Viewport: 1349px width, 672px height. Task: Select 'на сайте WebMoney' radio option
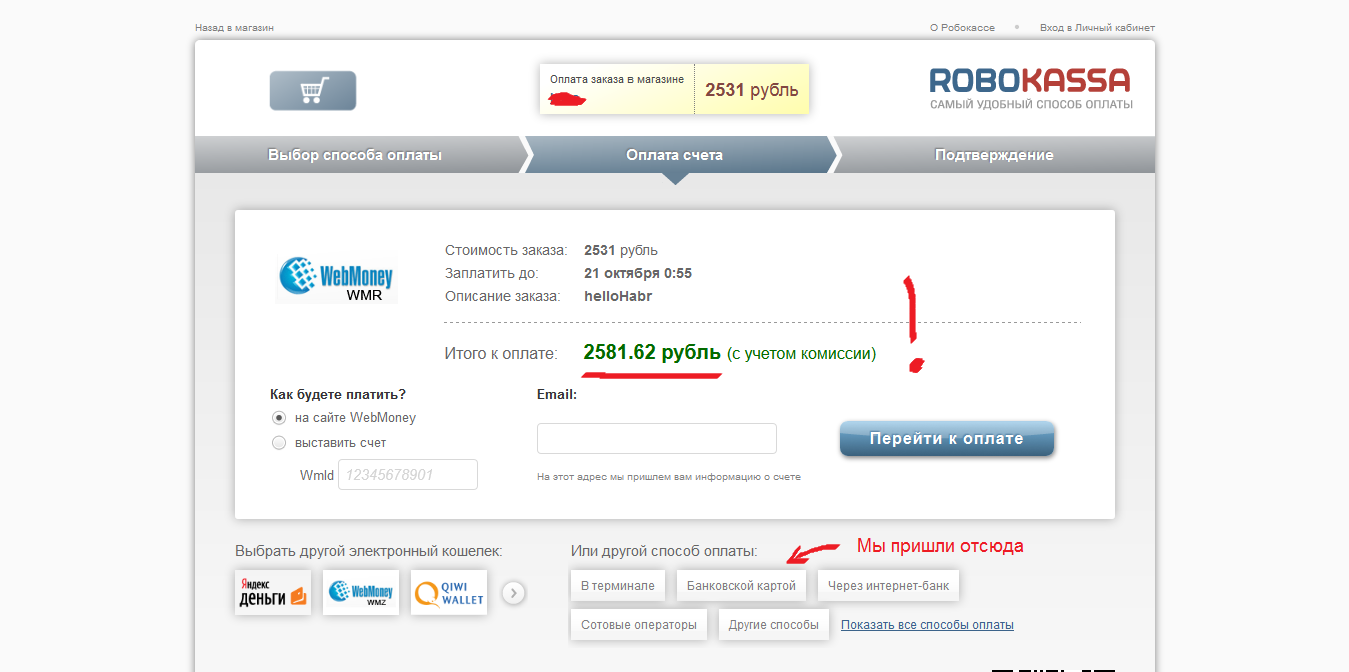pos(279,418)
